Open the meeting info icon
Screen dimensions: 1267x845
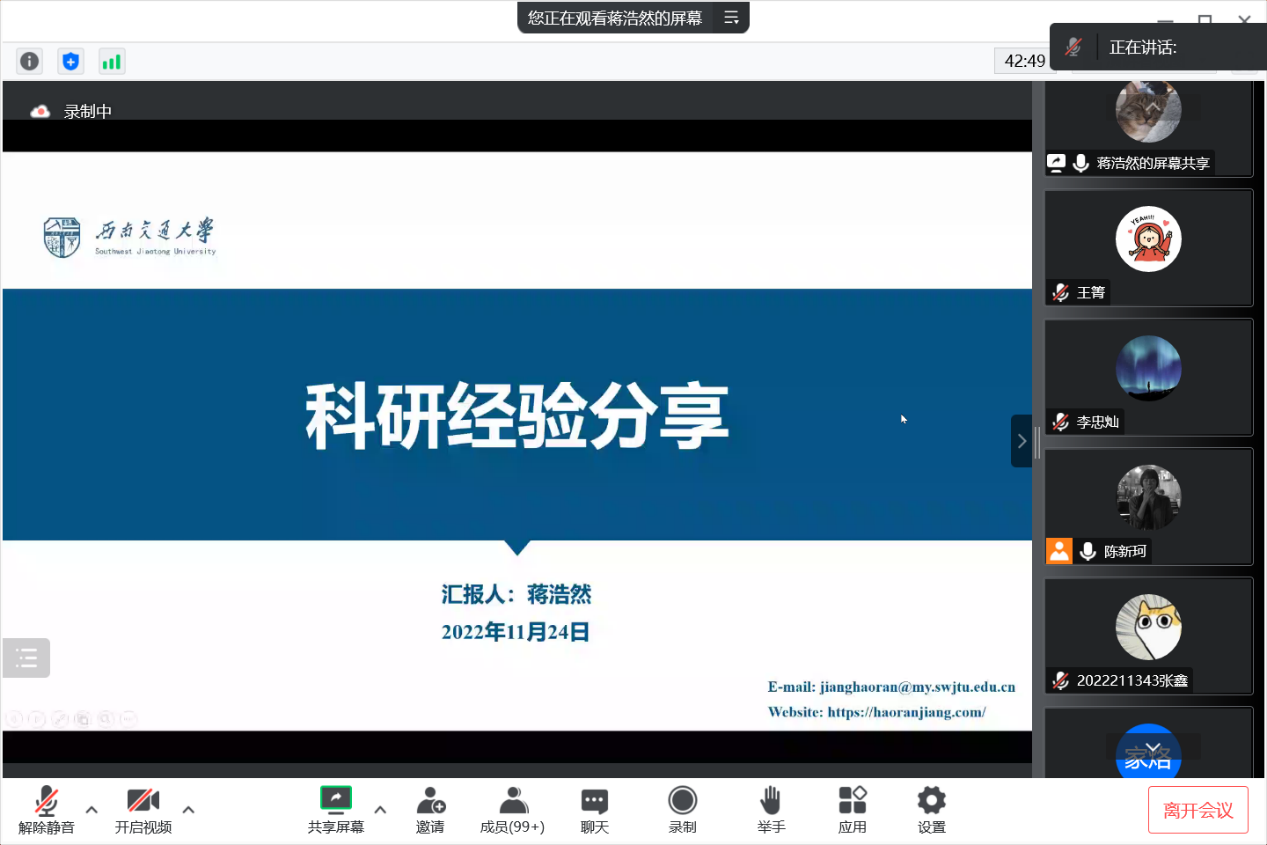pos(29,61)
